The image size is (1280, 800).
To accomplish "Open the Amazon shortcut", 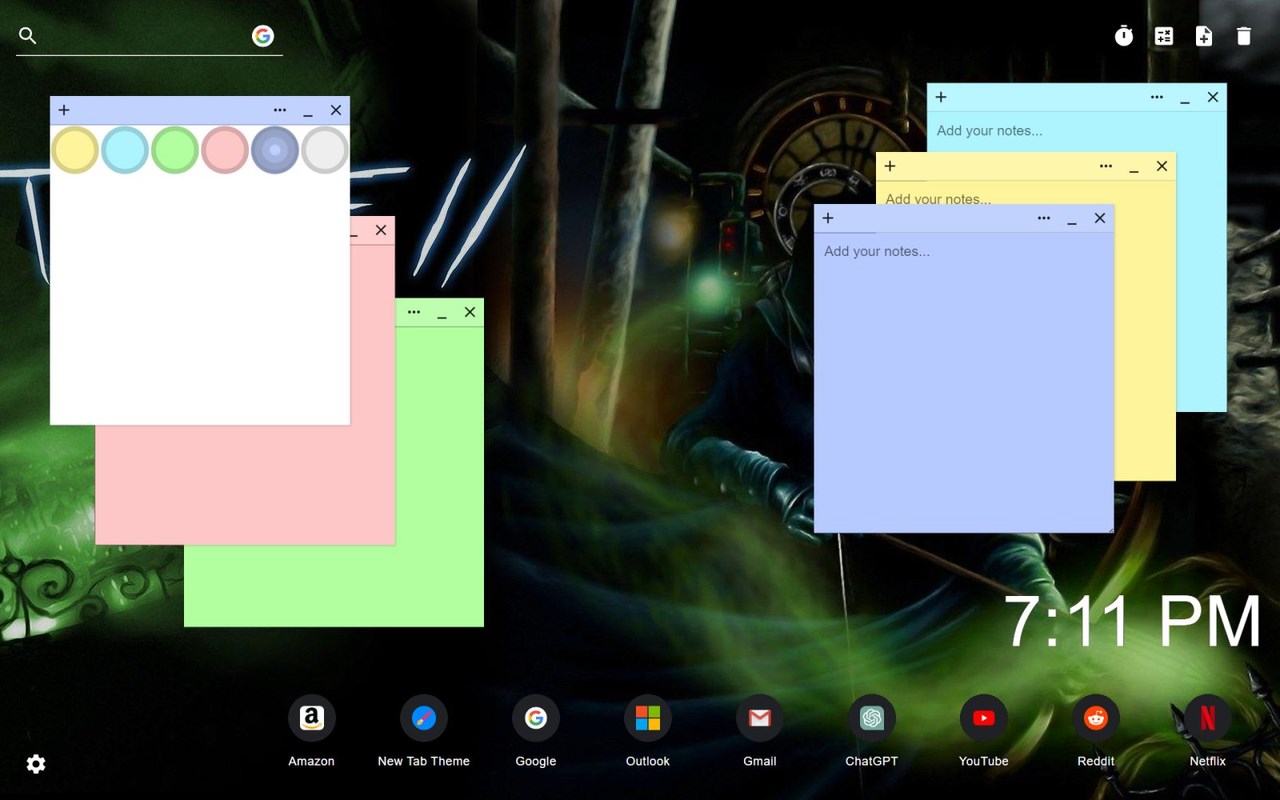I will [x=312, y=718].
